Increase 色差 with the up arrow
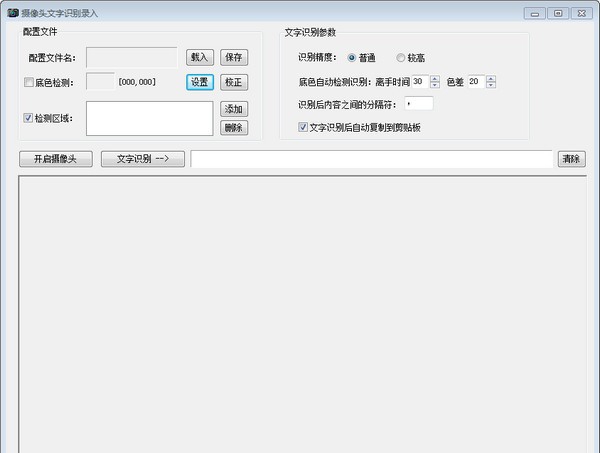 pyautogui.click(x=491, y=78)
